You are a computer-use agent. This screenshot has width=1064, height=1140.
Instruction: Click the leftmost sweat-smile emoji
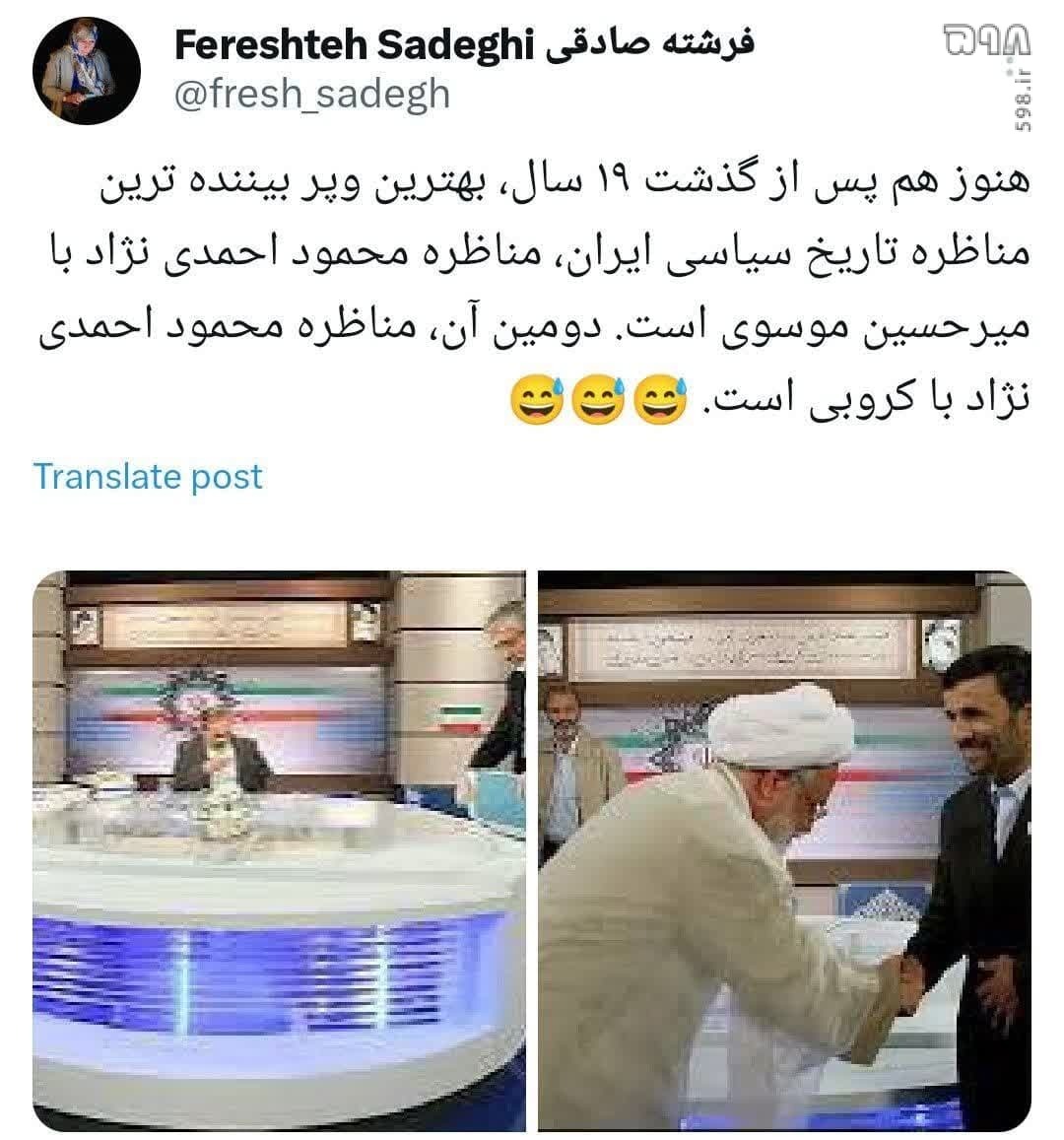coord(536,401)
